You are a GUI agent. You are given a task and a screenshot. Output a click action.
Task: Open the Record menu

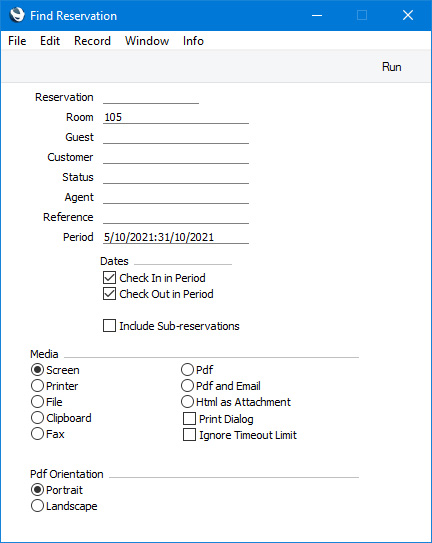pos(92,41)
